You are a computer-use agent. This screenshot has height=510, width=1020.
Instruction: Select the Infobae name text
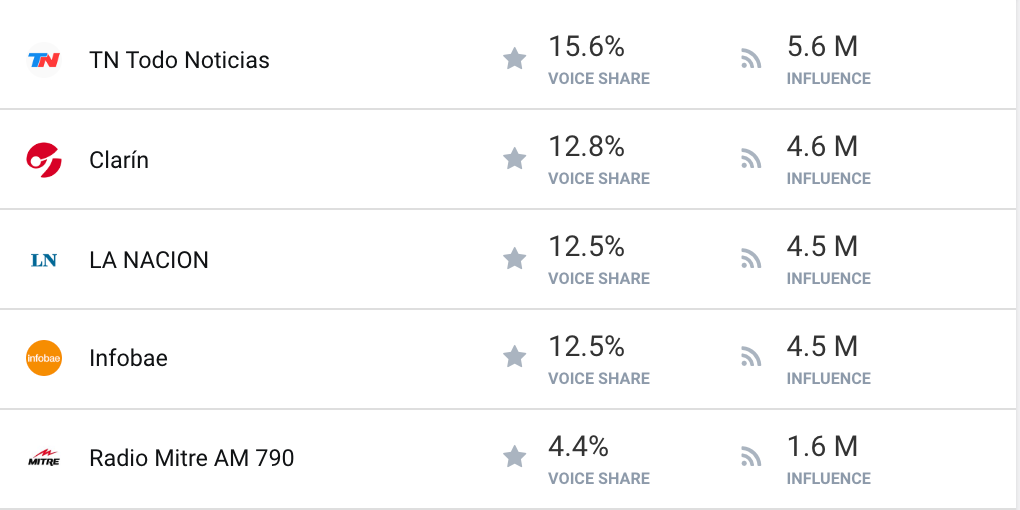tap(128, 358)
